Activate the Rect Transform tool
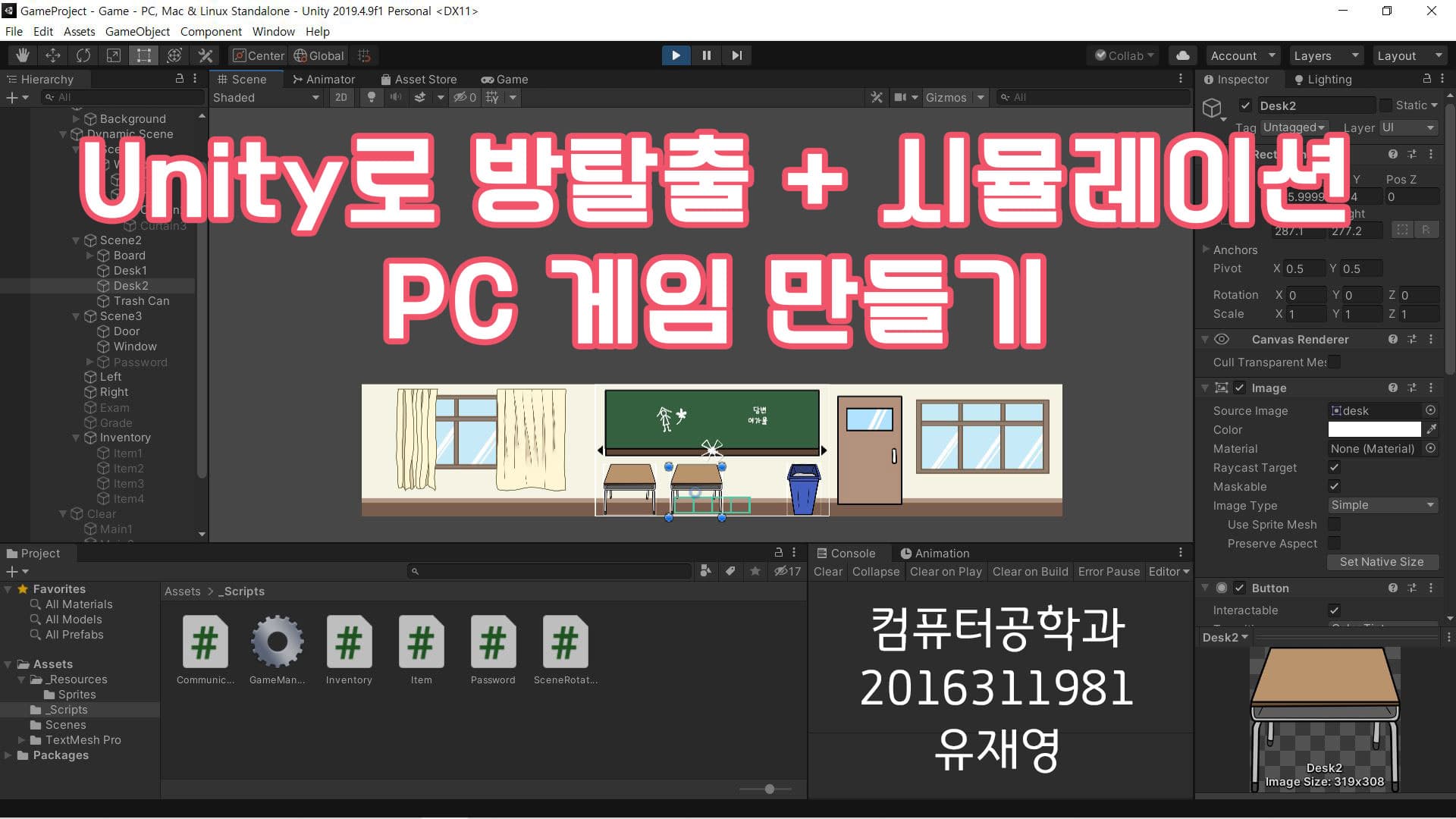Screen dimensions: 1456x819 point(143,55)
